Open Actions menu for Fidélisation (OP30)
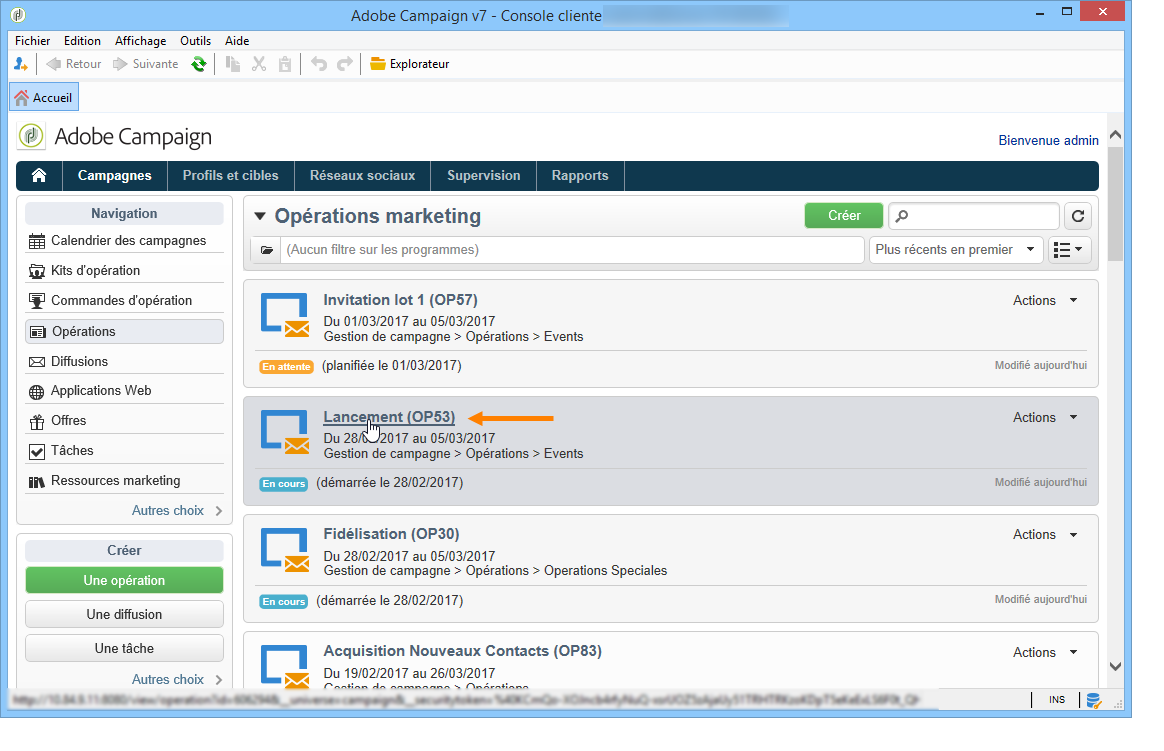Screen dimensions: 1164x751 pos(1045,535)
